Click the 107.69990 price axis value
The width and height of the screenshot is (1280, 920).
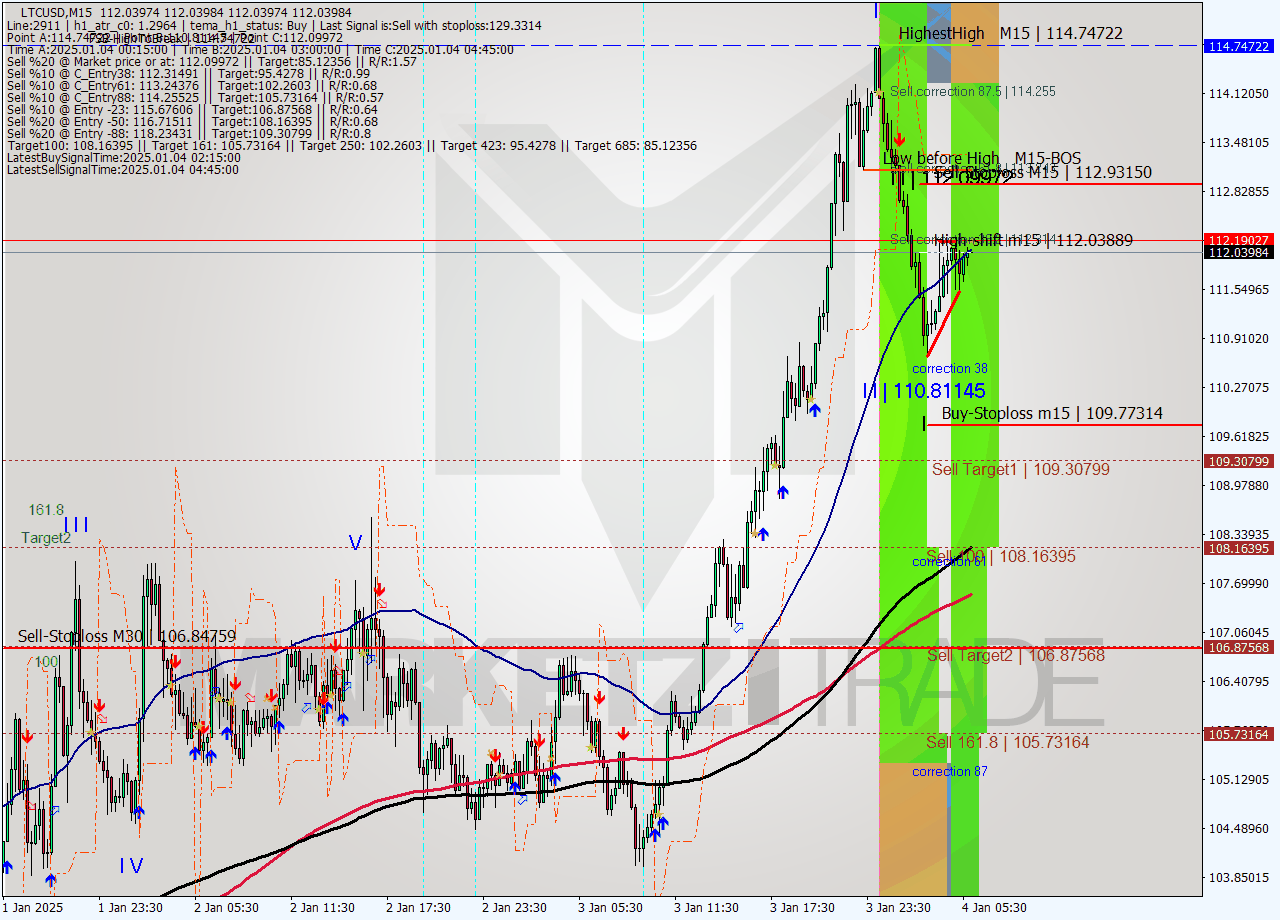tap(1239, 583)
